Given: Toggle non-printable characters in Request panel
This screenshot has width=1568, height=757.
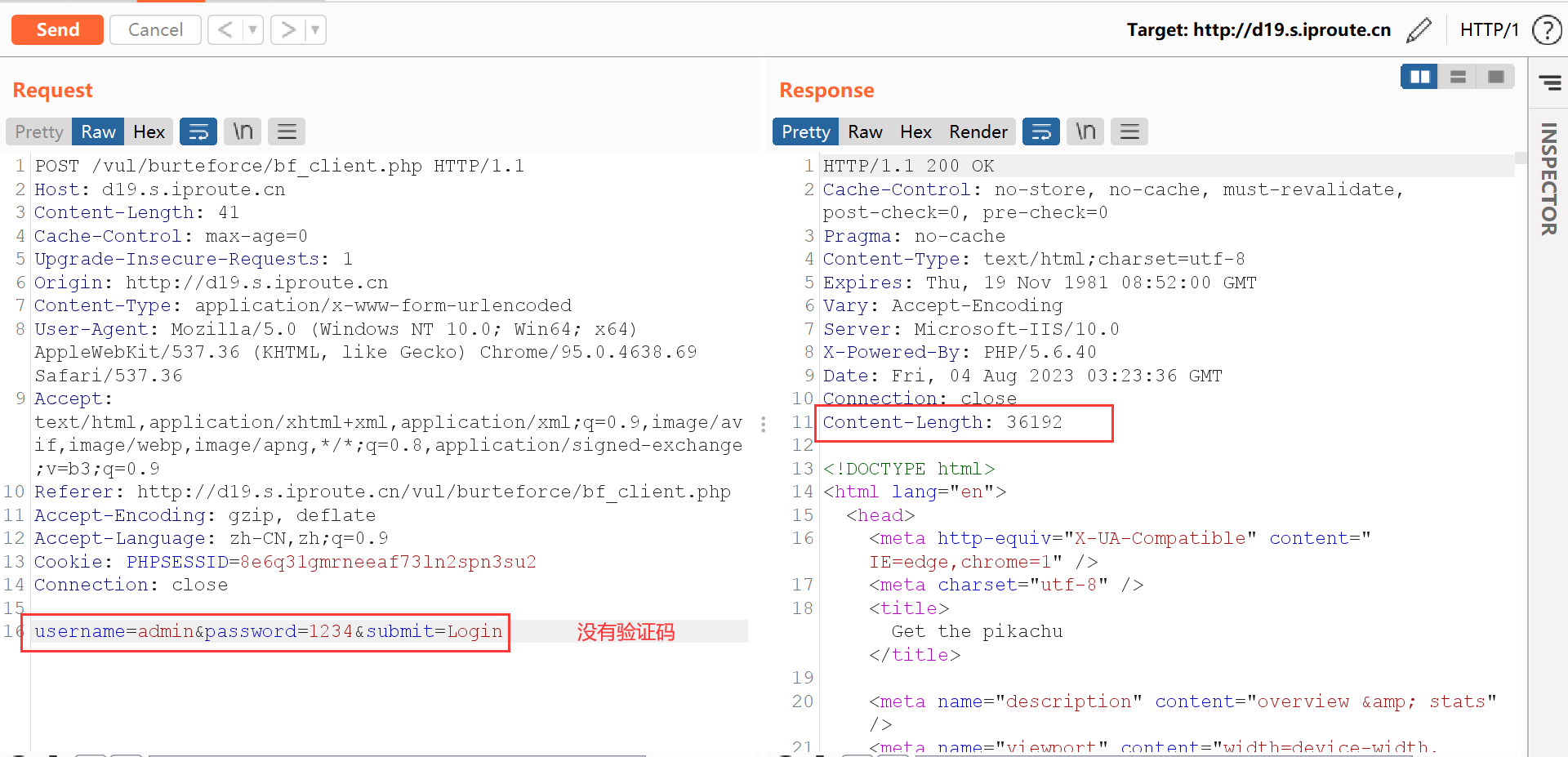Looking at the screenshot, I should pos(243,131).
